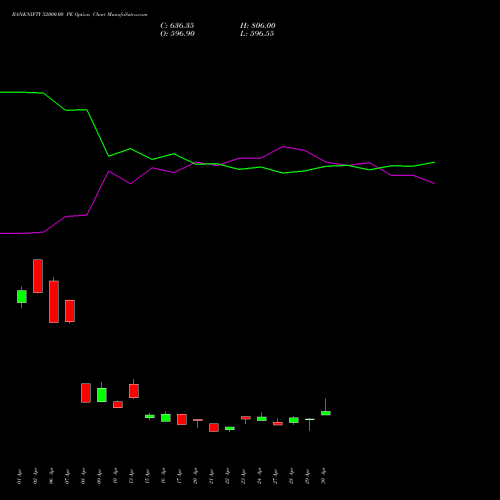Click the small red candlestick for 10 Apr

coord(118,405)
